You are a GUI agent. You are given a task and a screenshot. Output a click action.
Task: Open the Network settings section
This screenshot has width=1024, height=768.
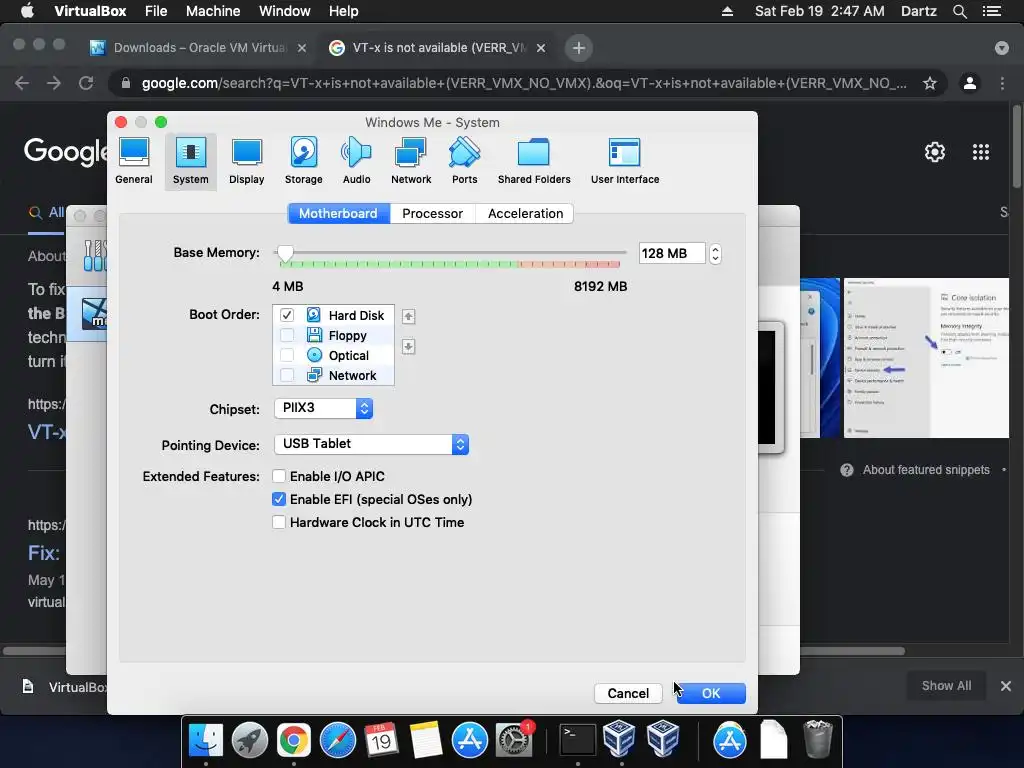click(411, 161)
